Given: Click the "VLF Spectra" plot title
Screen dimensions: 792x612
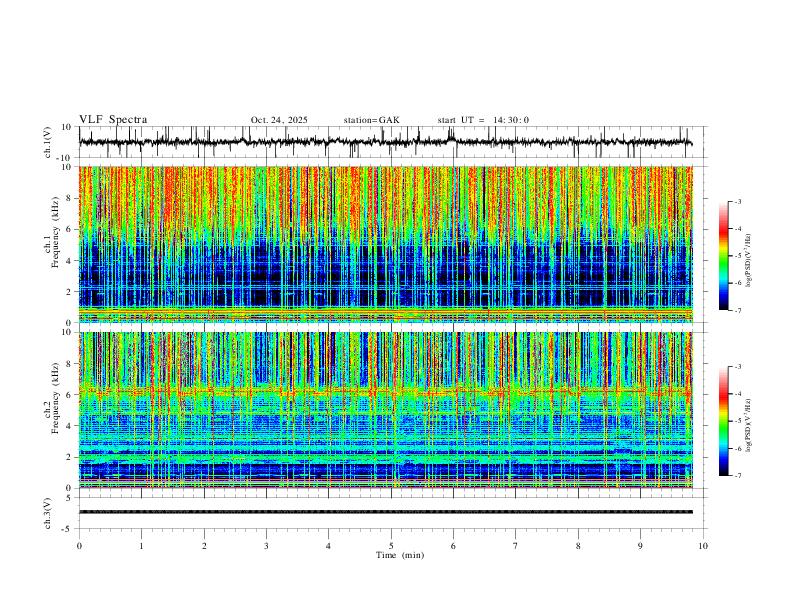Looking at the screenshot, I should pos(113,120).
